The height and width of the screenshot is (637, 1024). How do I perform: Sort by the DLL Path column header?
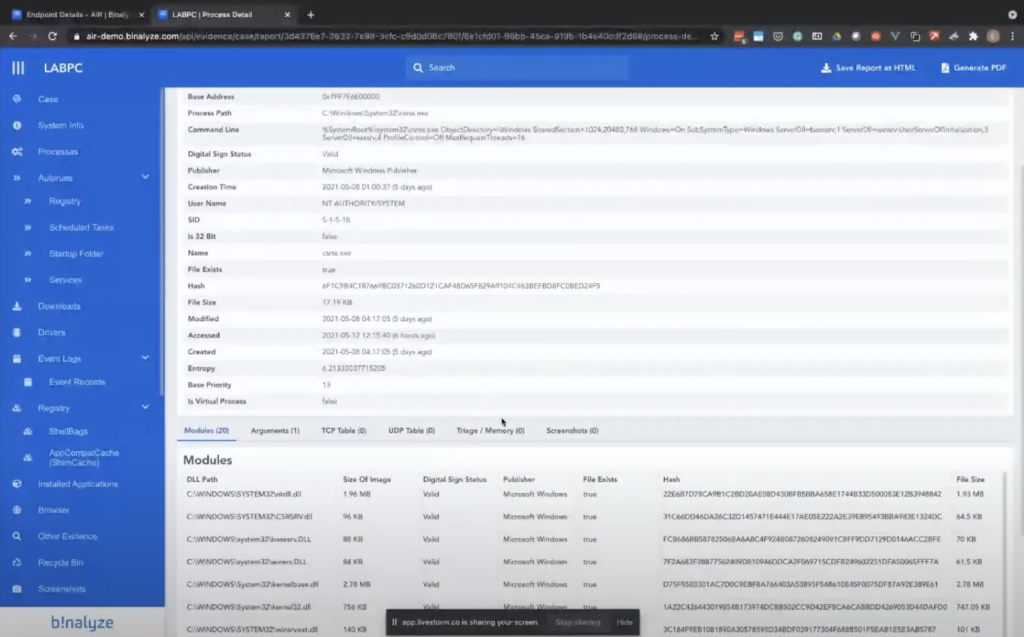[x=202, y=479]
